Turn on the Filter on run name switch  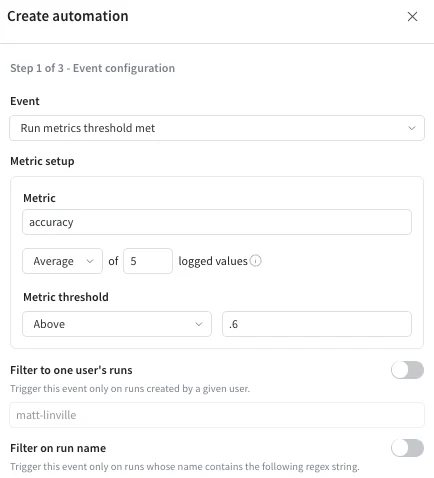point(407,448)
